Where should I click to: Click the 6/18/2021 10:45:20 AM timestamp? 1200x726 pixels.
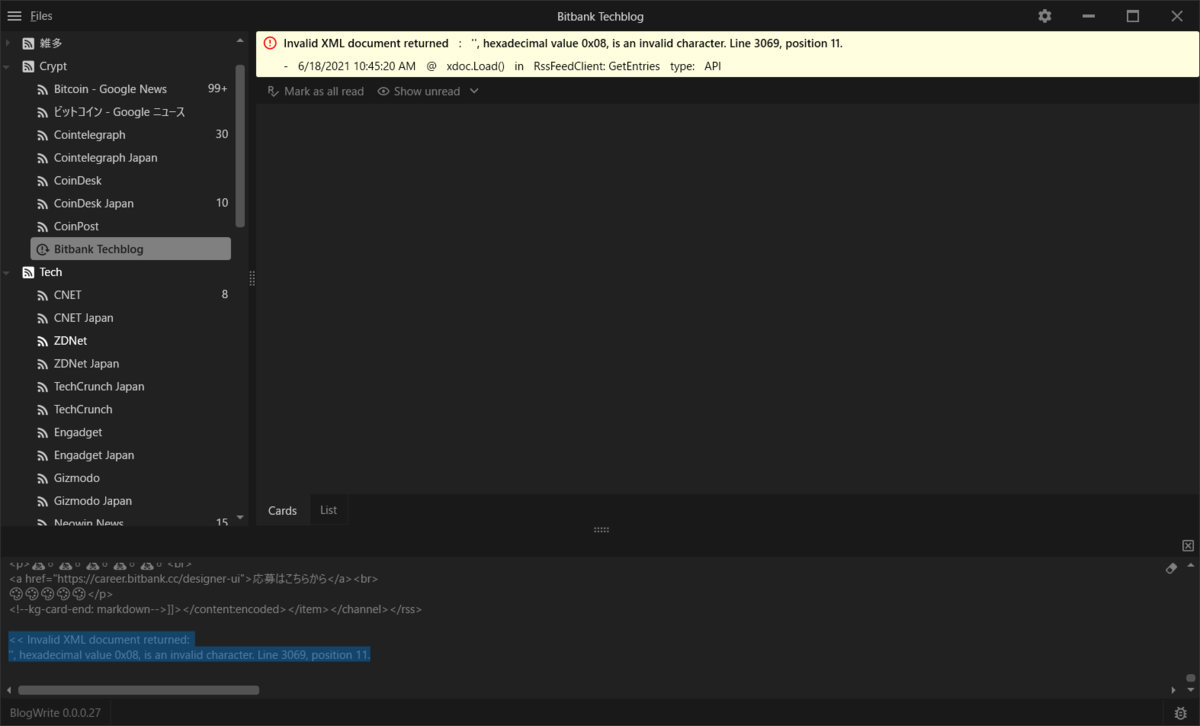357,66
